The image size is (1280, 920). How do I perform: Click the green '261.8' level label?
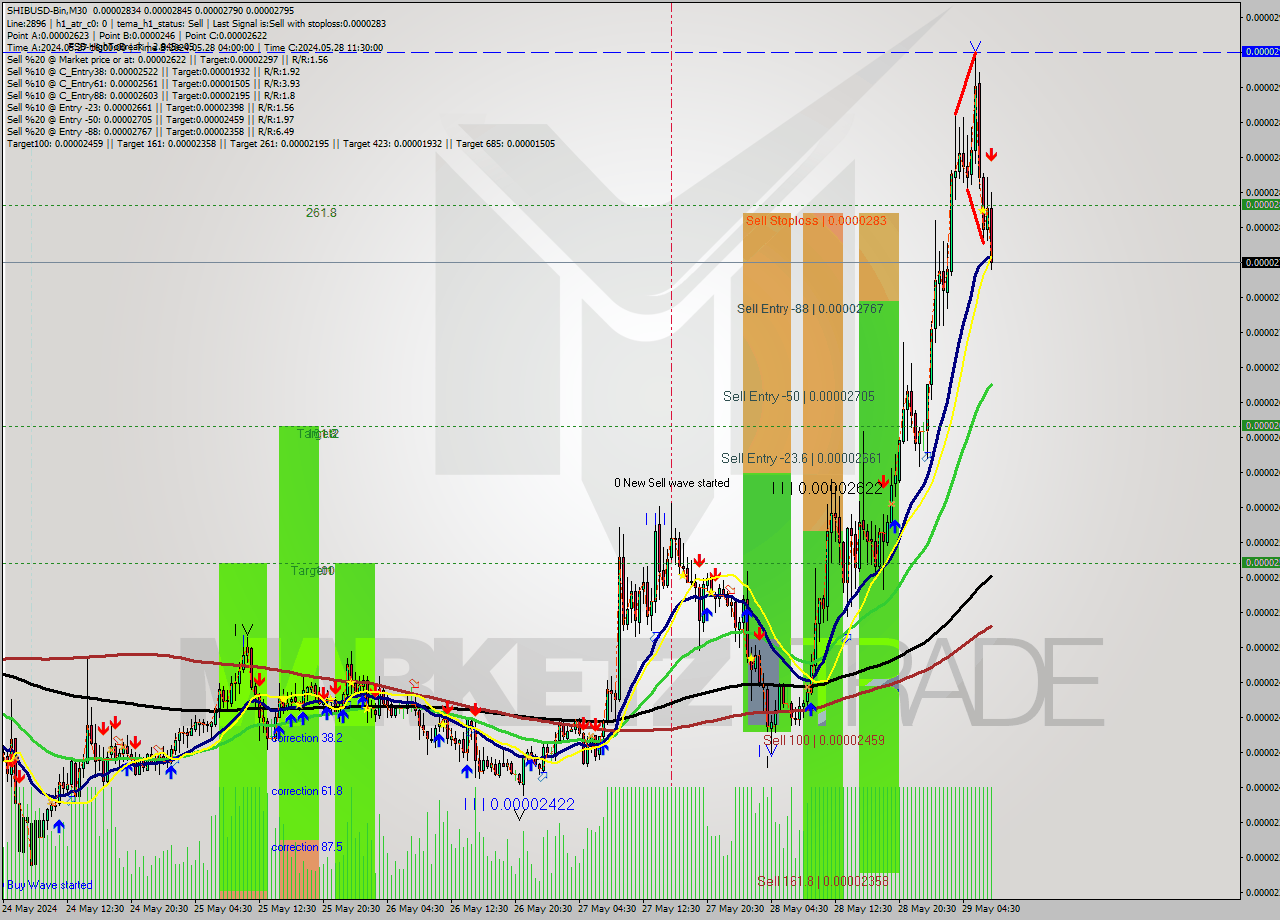tap(321, 213)
